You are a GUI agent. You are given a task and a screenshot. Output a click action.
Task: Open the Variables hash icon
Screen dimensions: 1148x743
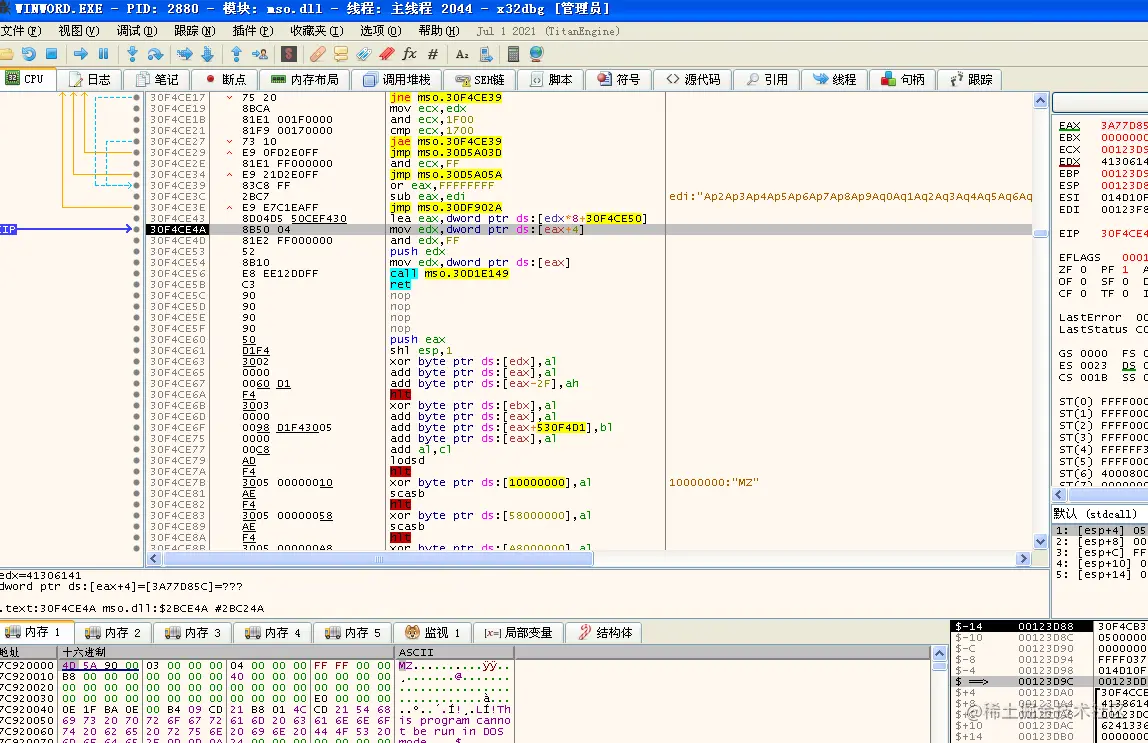[x=433, y=53]
